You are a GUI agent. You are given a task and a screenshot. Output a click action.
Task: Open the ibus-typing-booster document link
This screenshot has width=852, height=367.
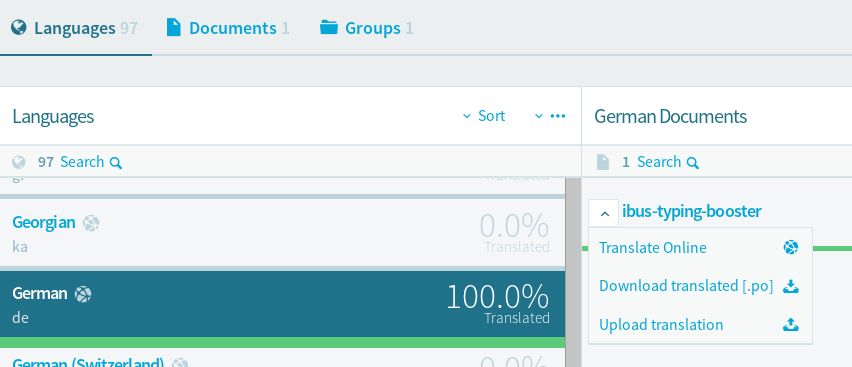pyautogui.click(x=692, y=211)
